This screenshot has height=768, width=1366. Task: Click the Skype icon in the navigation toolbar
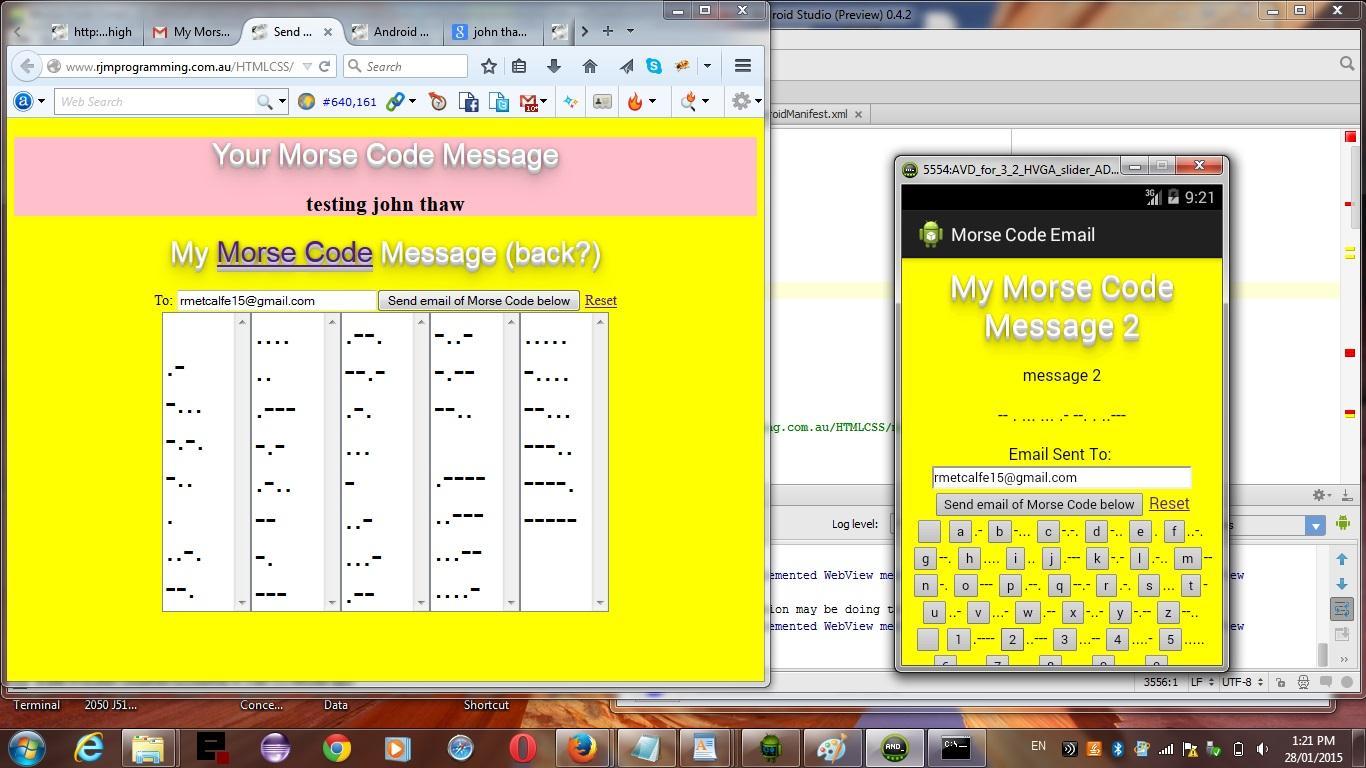tap(654, 65)
